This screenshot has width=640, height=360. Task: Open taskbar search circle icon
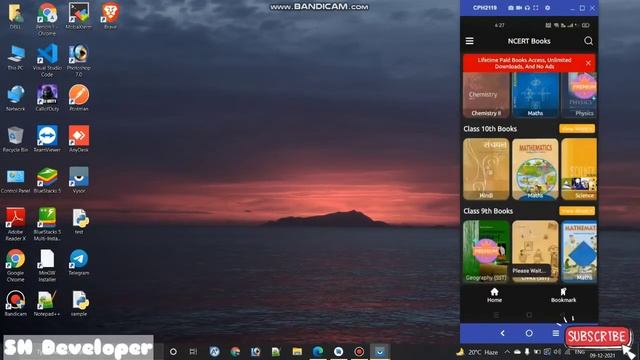(x=173, y=351)
